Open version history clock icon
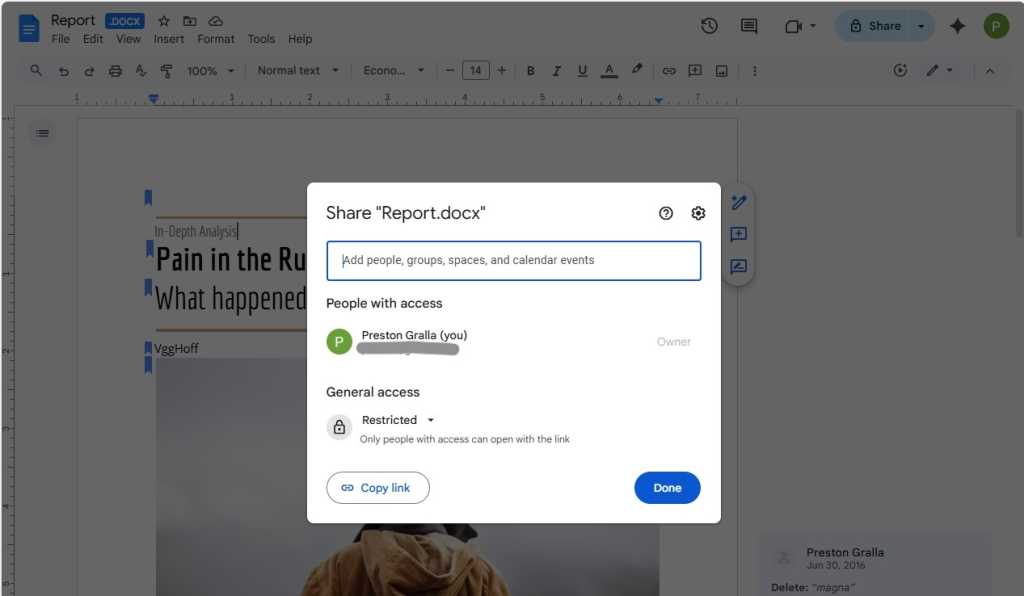Viewport: 1024px width, 596px height. [709, 27]
